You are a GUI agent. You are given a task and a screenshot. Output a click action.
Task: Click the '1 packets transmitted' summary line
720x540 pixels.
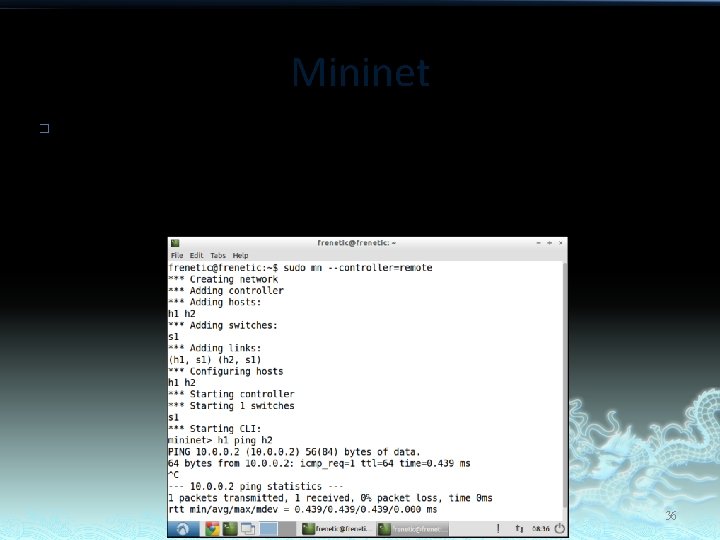pos(331,498)
